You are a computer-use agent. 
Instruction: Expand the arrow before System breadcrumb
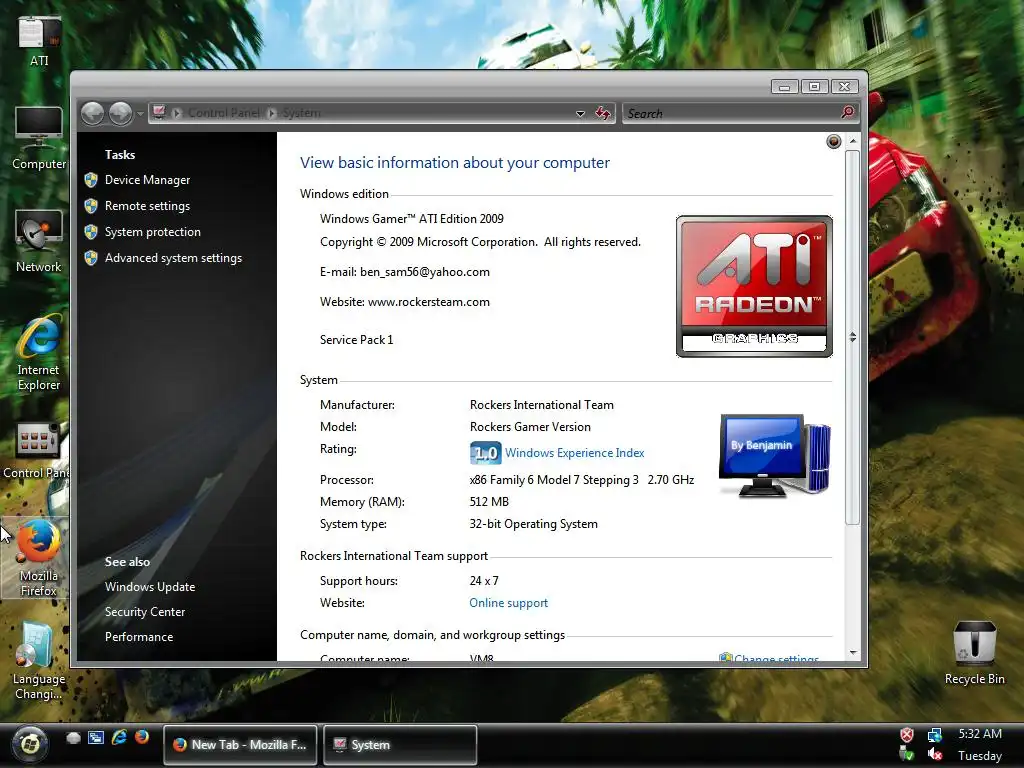click(x=272, y=113)
